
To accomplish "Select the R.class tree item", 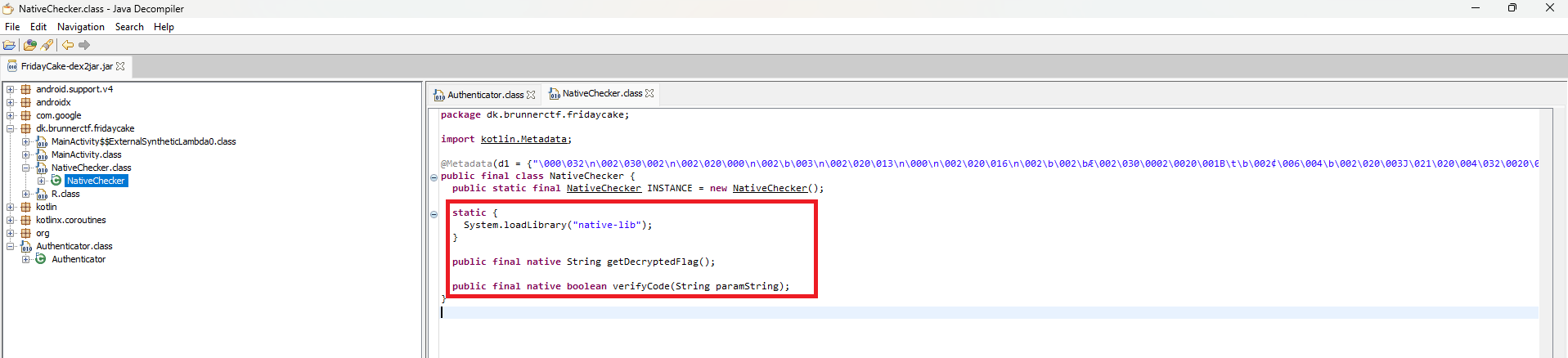I will 65,194.
